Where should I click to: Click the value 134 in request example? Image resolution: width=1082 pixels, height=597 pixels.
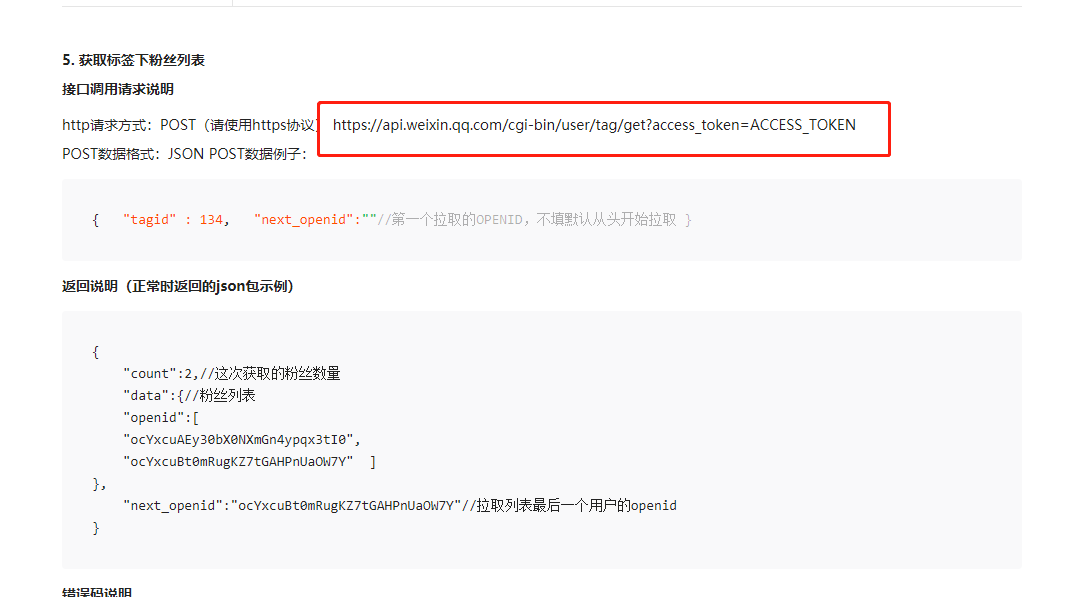pyautogui.click(x=211, y=219)
